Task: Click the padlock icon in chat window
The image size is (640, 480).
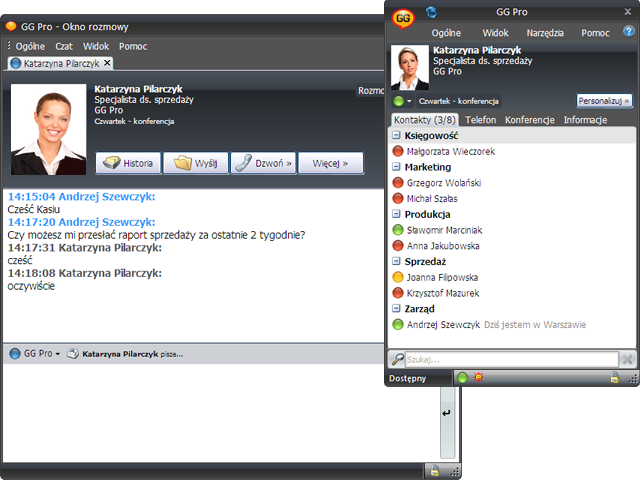Action: click(435, 471)
